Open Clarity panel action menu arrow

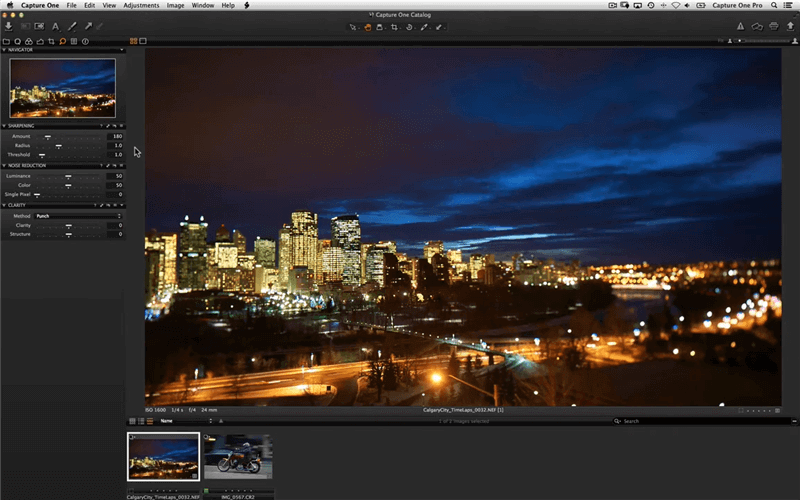[121, 205]
